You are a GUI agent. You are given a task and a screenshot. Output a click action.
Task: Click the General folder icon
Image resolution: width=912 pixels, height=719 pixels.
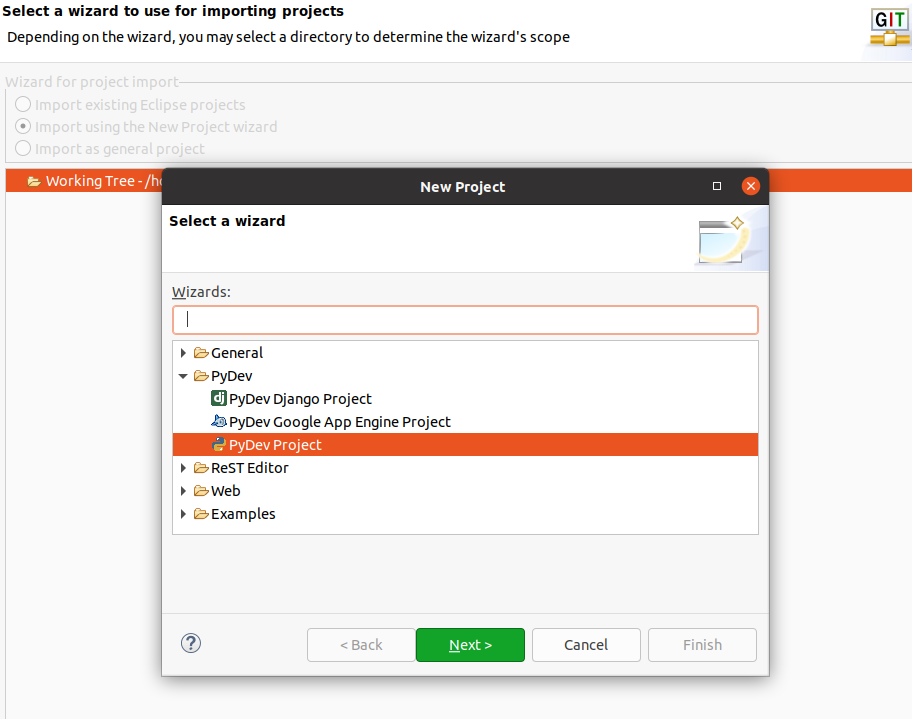coord(201,353)
